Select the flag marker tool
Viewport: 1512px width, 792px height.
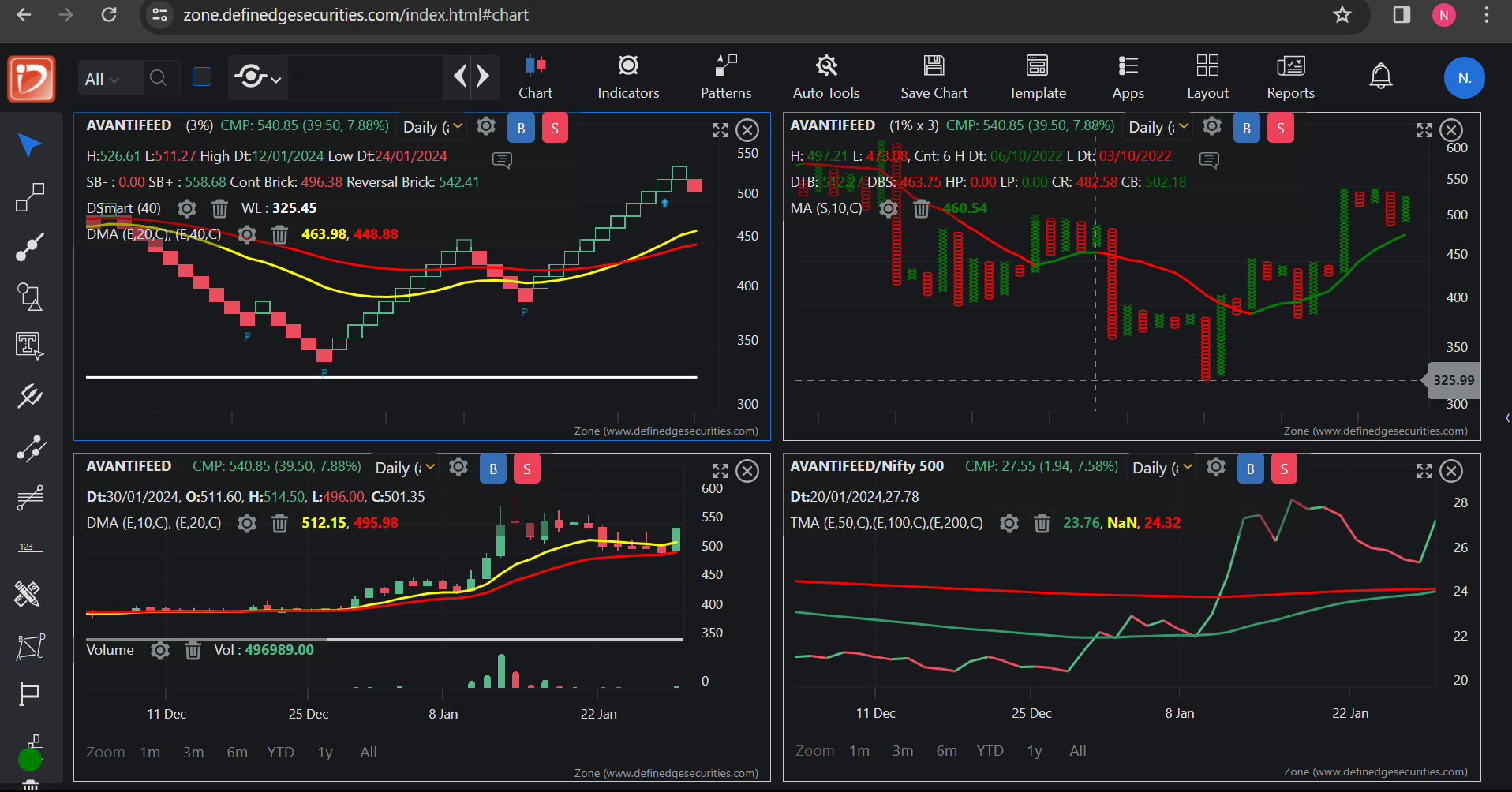[29, 694]
